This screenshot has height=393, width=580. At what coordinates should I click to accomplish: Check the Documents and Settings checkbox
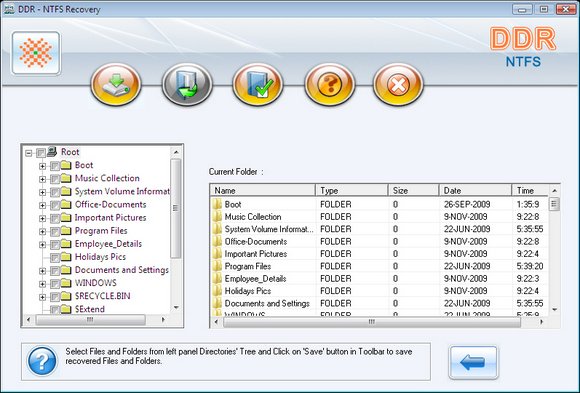click(55, 270)
